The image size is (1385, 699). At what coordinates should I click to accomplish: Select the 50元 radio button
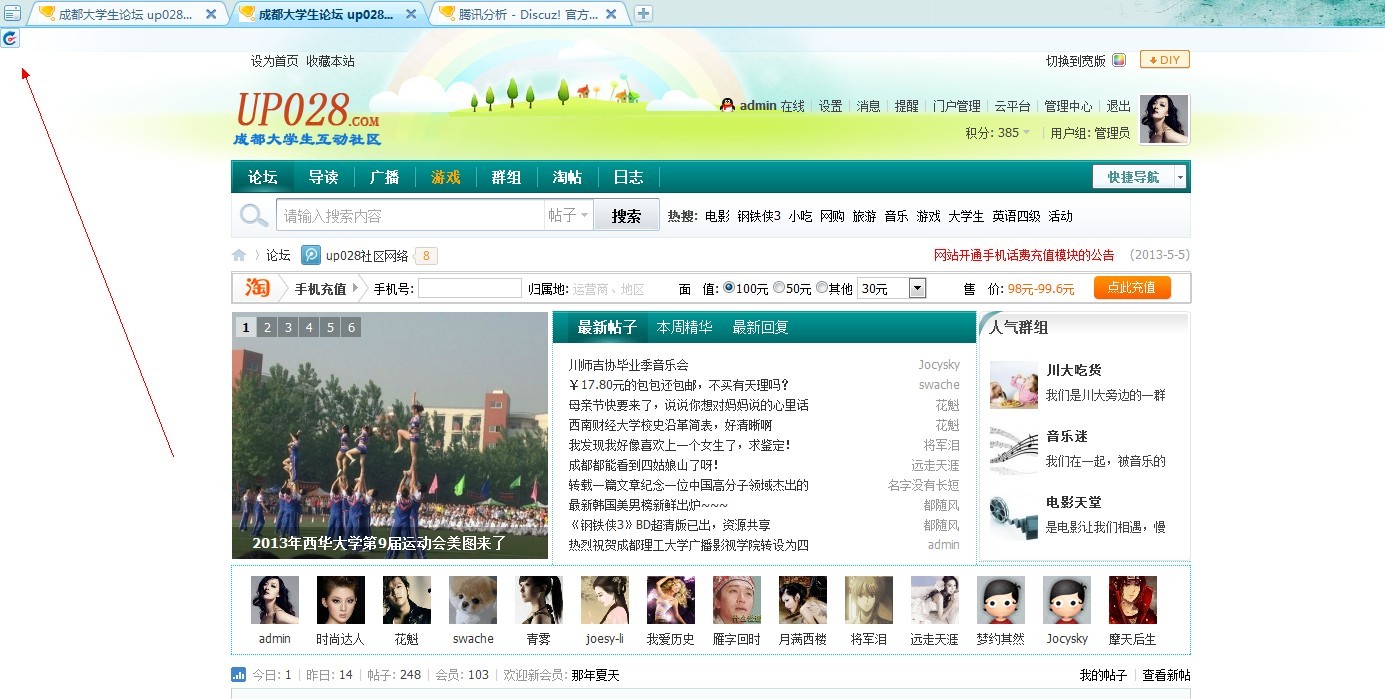point(779,288)
